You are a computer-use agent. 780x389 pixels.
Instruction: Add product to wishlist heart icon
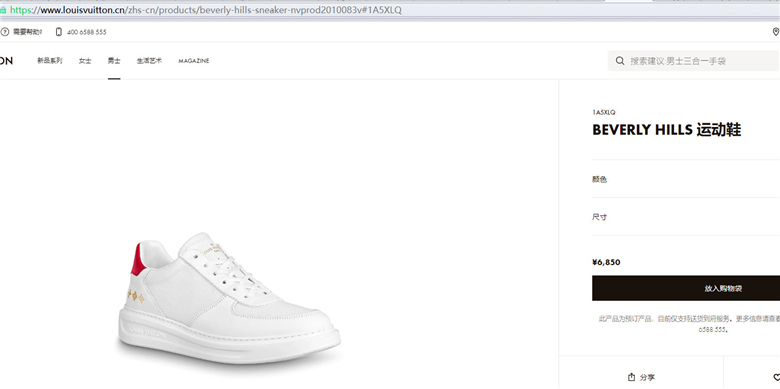pyautogui.click(x=777, y=377)
